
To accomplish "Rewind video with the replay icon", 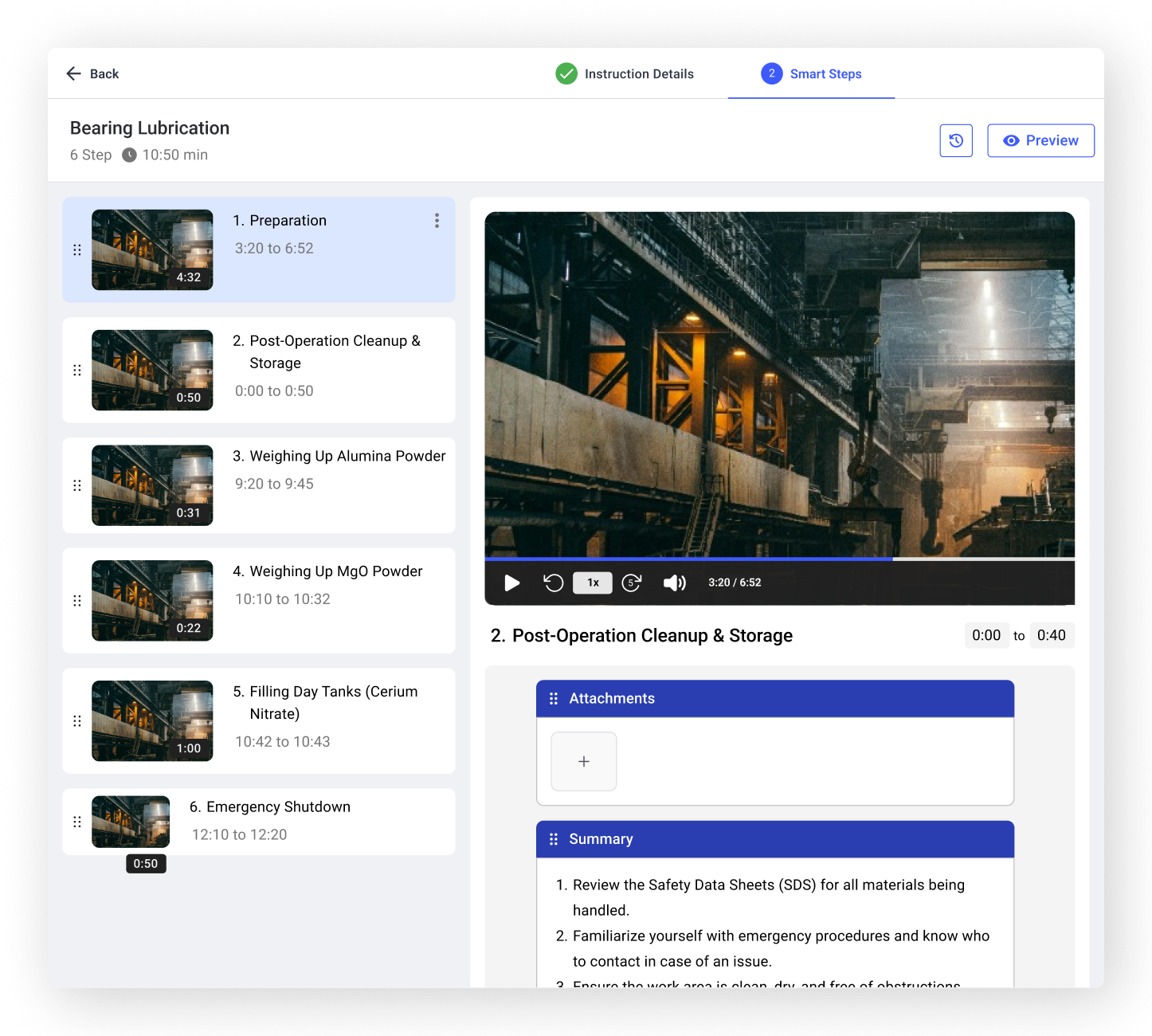I will (x=553, y=583).
